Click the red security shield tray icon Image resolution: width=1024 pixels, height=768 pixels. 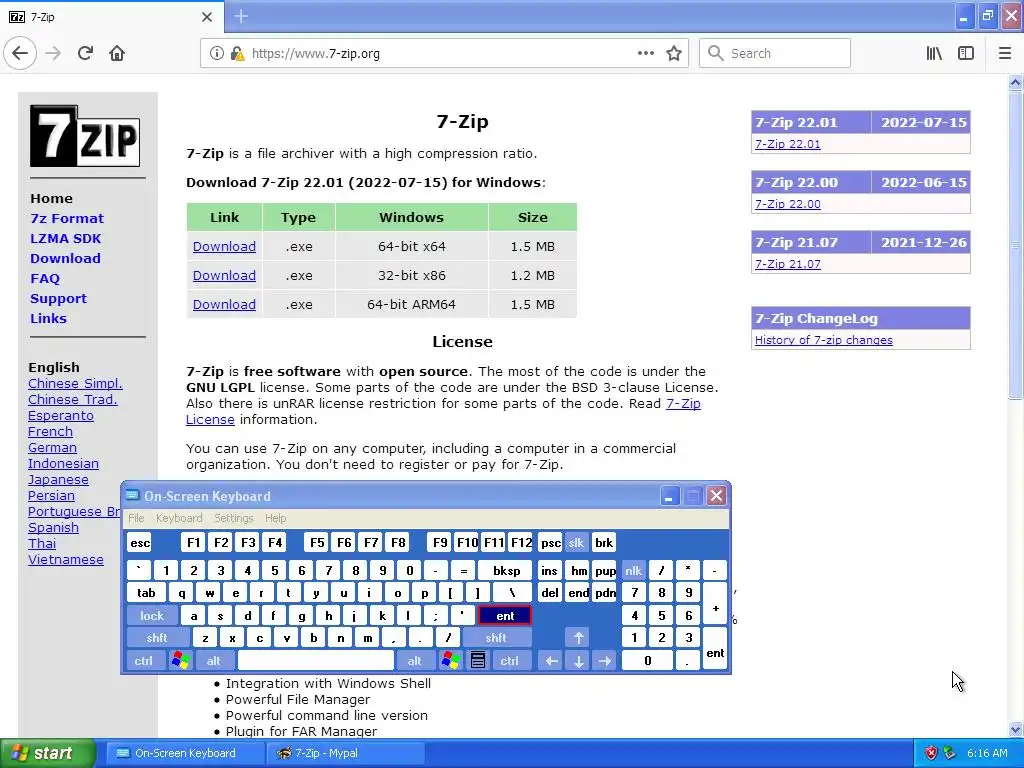tap(931, 753)
